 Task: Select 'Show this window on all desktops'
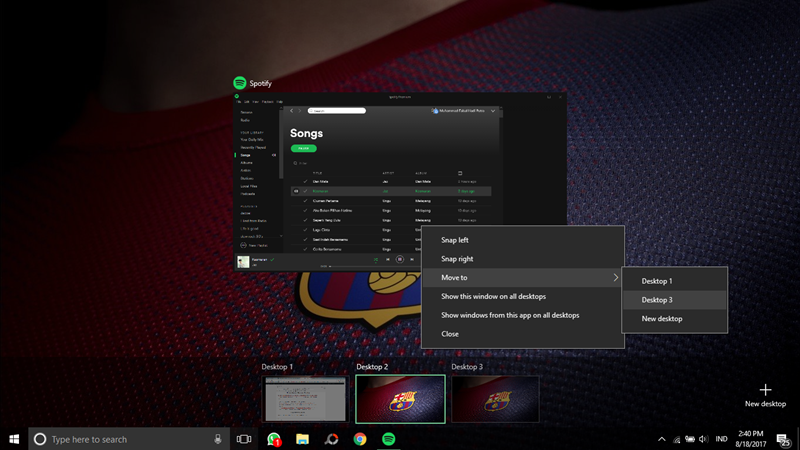(496, 296)
